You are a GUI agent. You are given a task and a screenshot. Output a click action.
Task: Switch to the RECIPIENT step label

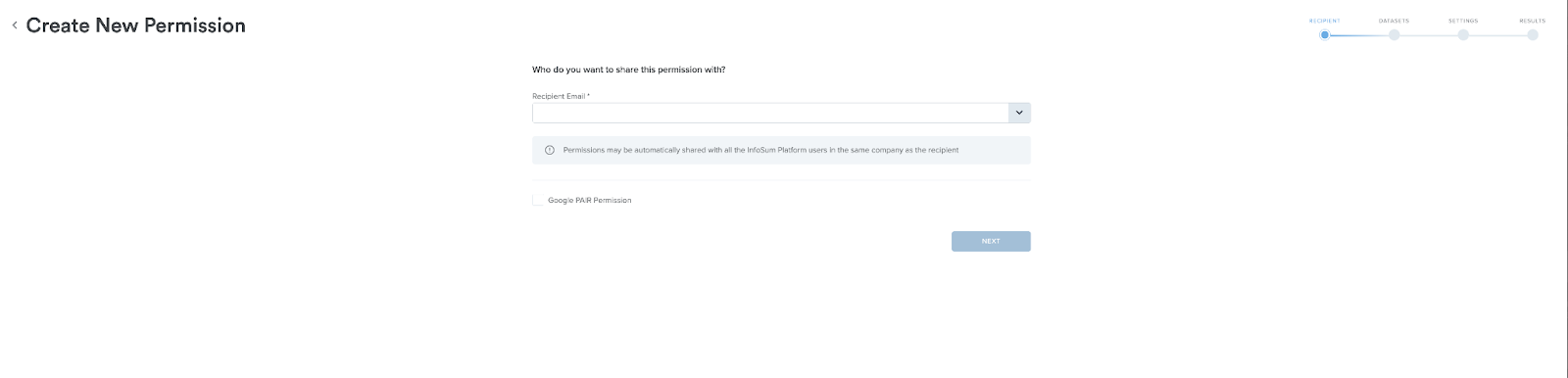(x=1324, y=21)
